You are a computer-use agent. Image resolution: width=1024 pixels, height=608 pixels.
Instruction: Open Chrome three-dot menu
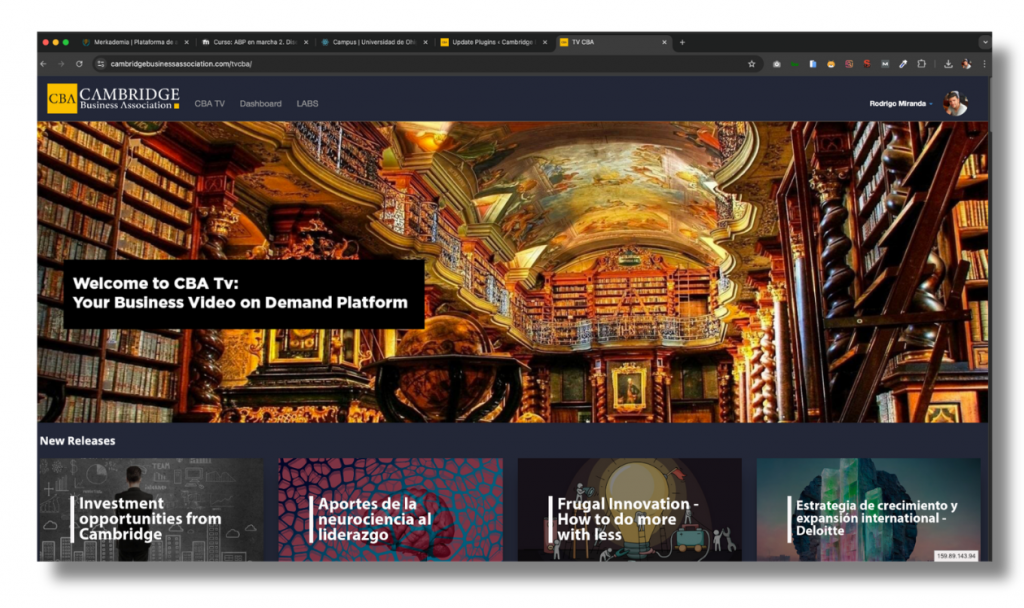point(984,64)
